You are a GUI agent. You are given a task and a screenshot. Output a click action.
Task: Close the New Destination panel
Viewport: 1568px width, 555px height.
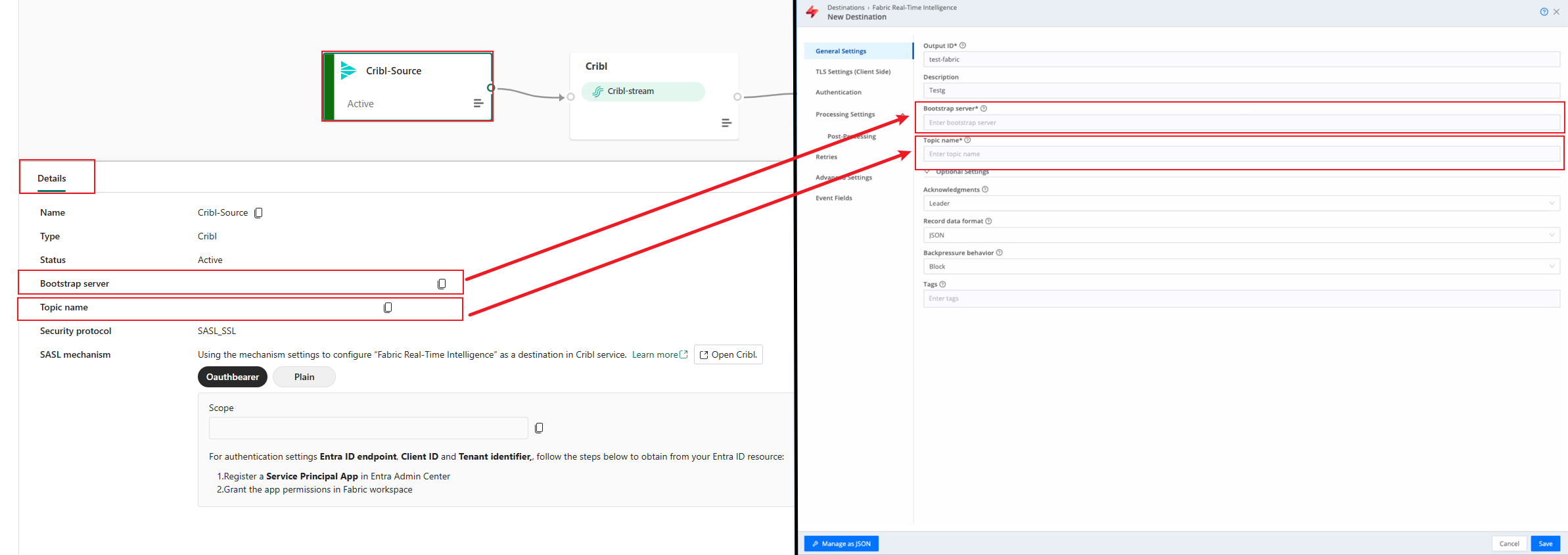pos(1556,12)
